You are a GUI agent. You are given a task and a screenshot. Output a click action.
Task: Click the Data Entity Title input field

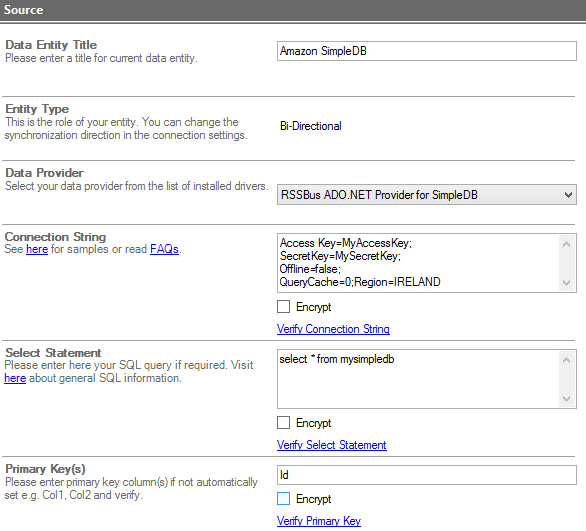pos(426,51)
